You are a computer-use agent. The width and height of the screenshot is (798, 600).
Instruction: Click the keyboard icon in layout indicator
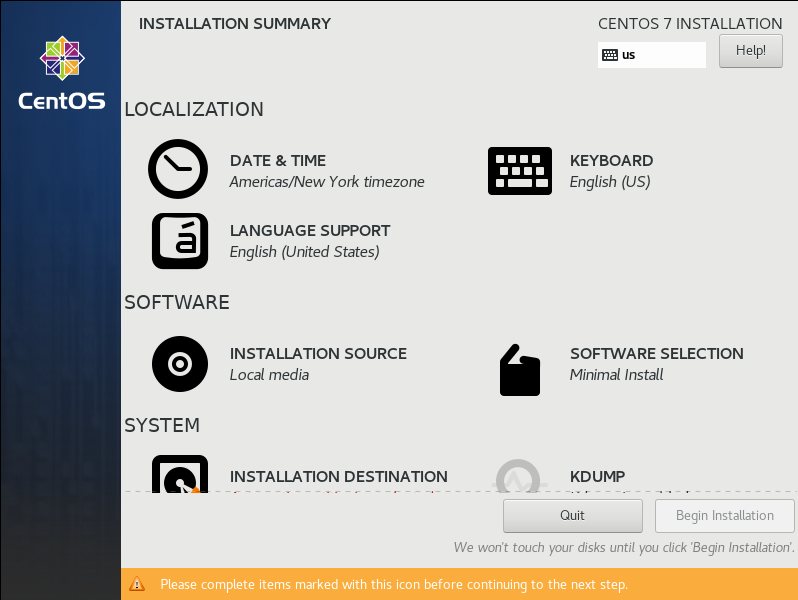tap(610, 55)
